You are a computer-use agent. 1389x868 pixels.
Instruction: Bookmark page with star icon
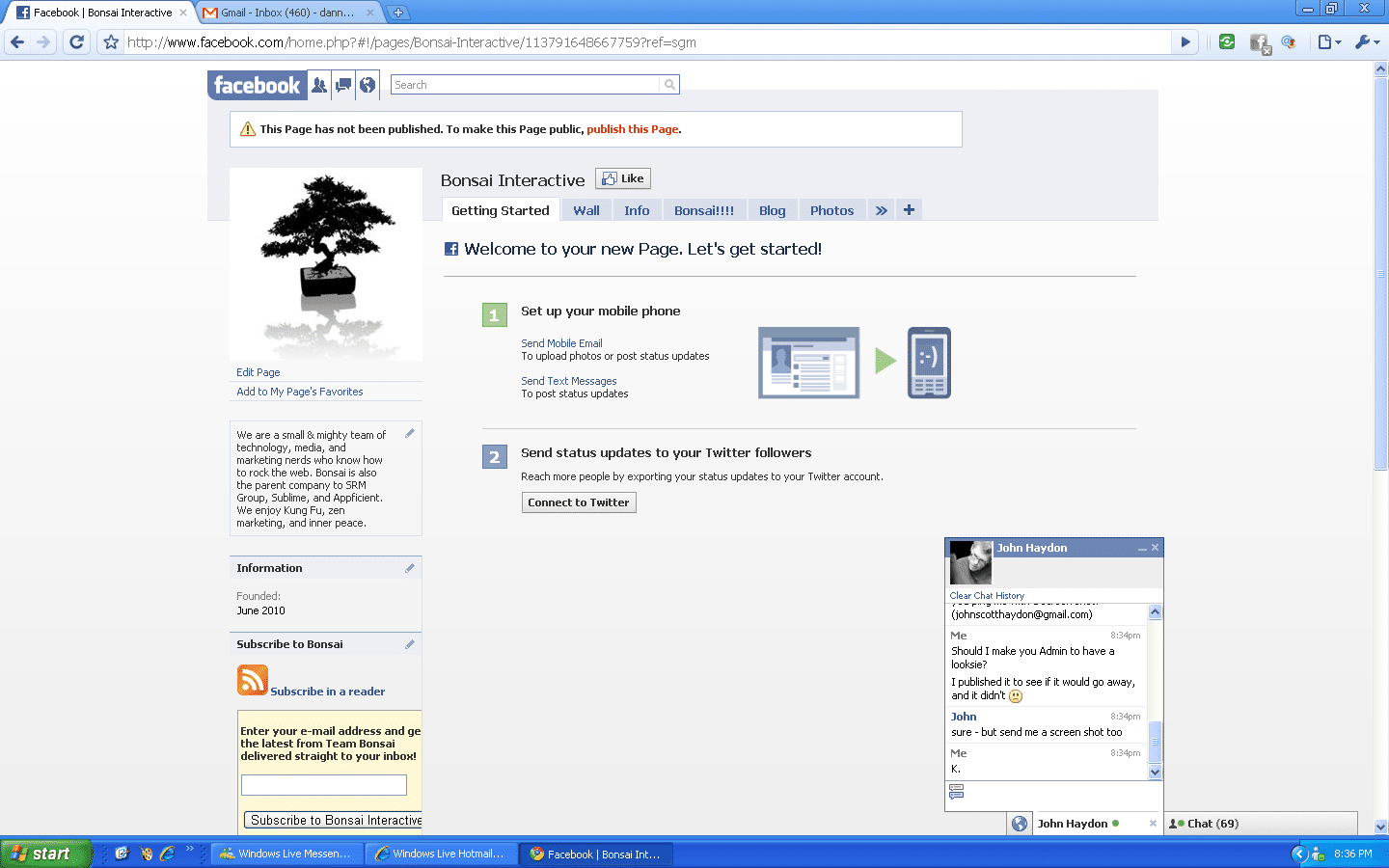[111, 41]
